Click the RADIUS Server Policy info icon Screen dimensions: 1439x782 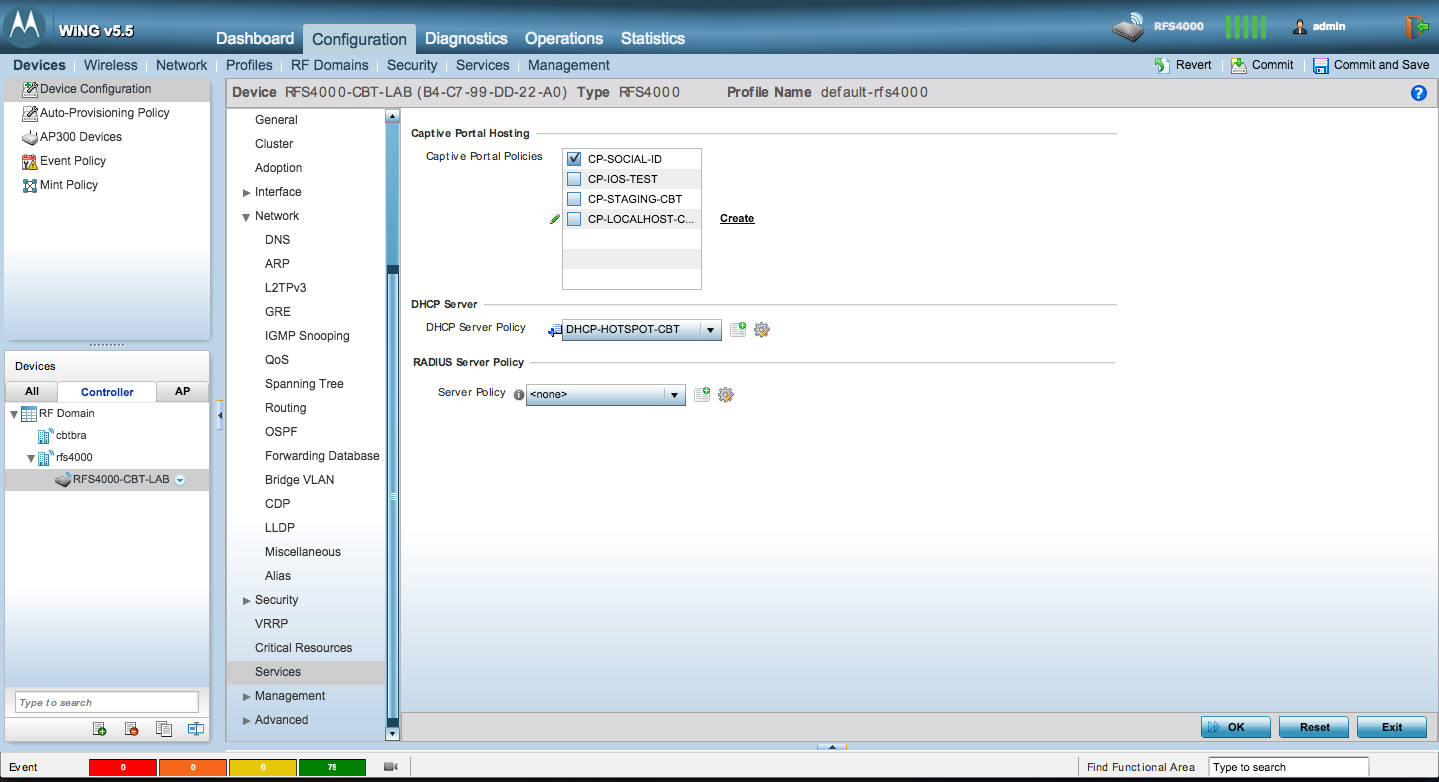[518, 394]
